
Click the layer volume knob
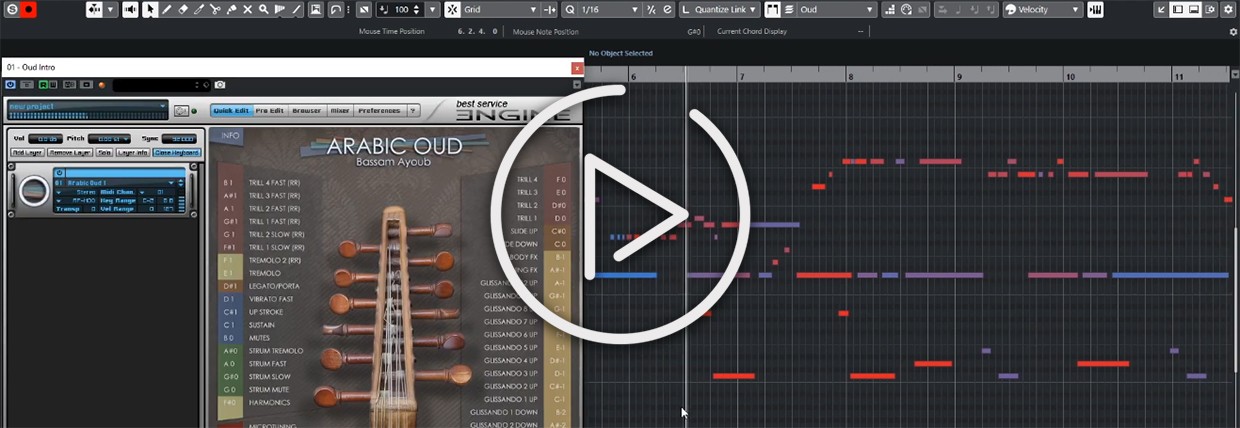[34, 191]
